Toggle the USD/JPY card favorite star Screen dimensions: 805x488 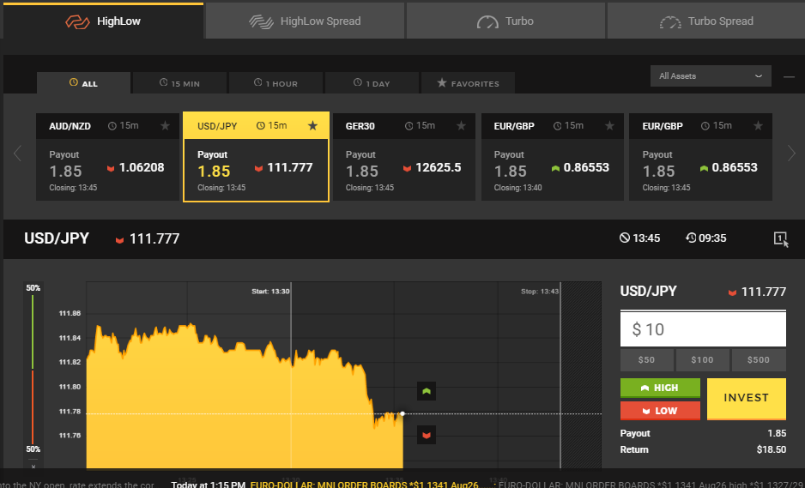313,126
